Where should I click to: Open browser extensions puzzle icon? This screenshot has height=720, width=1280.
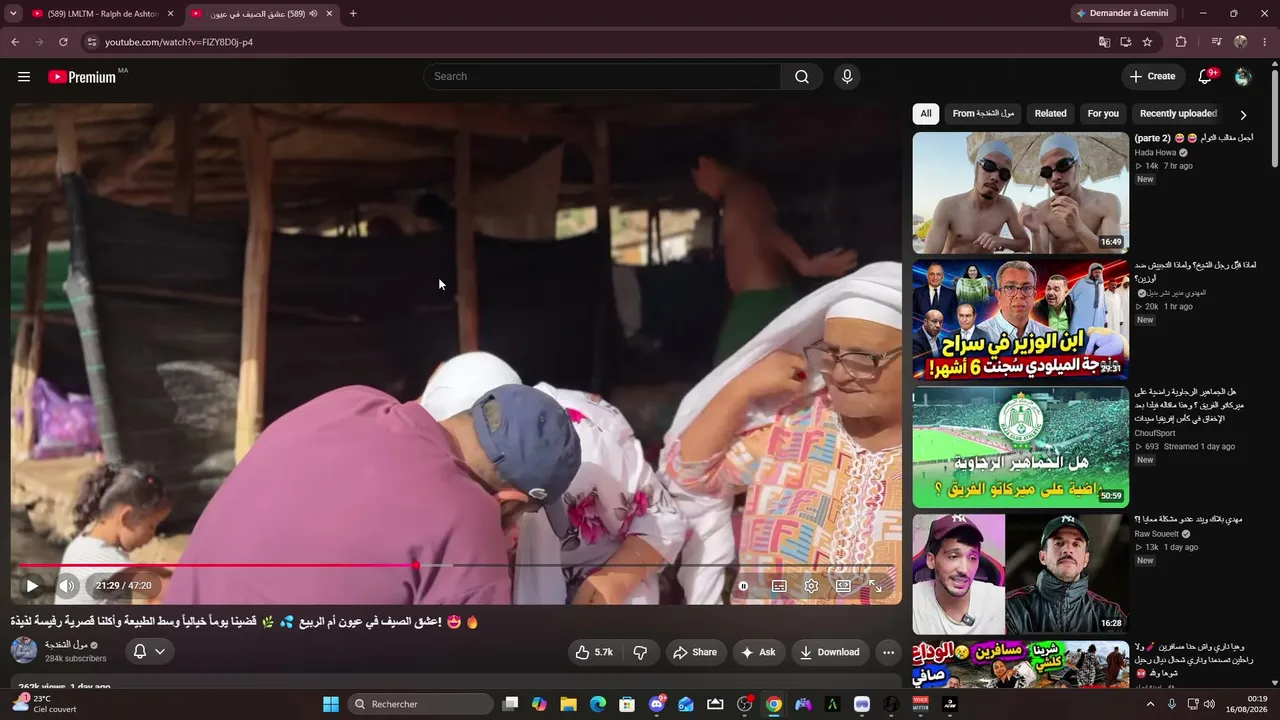[1181, 42]
